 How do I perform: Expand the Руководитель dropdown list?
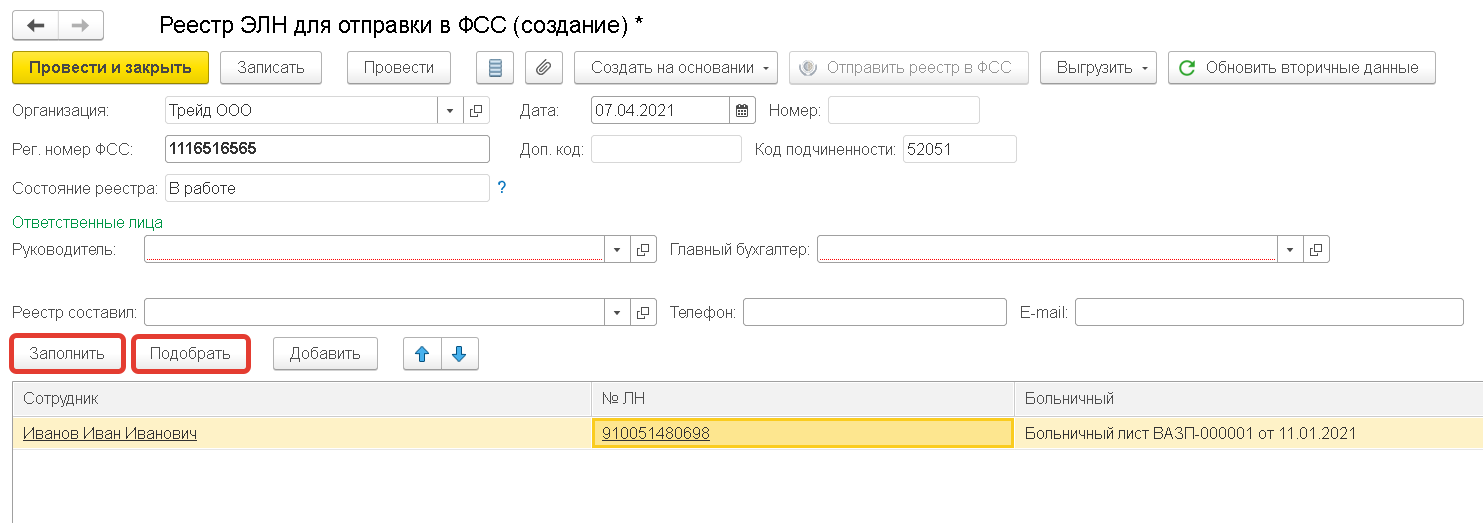(617, 249)
